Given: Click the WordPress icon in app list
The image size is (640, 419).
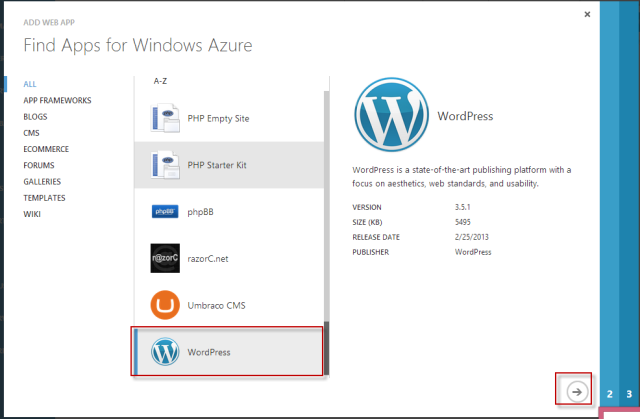Looking at the screenshot, I should tap(165, 352).
